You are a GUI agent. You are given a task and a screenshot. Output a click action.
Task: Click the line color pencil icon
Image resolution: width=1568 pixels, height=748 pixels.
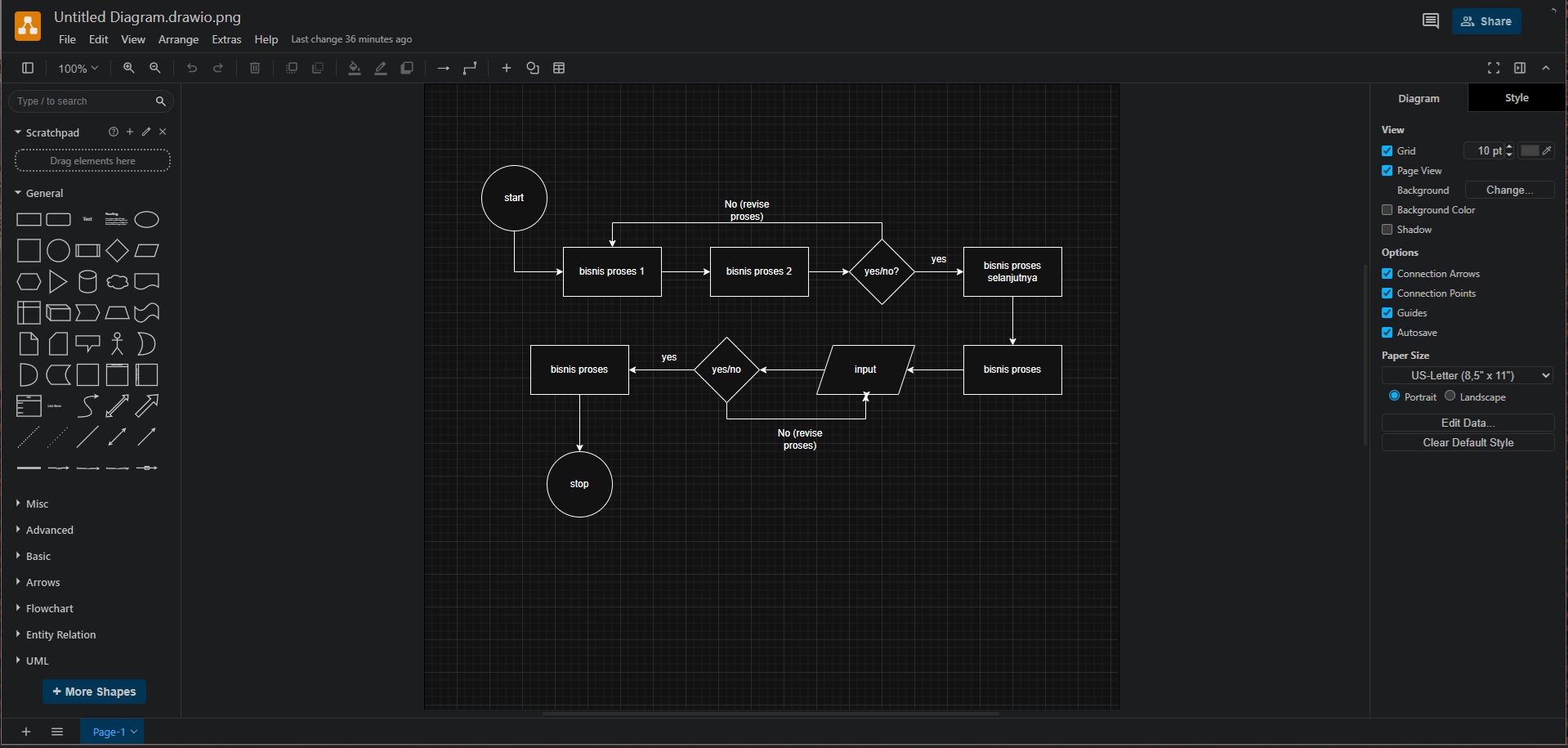click(381, 69)
